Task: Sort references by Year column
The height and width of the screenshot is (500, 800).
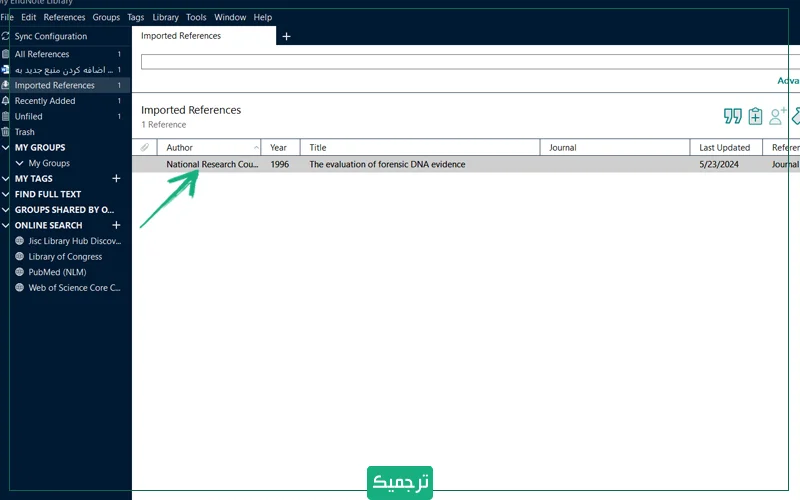Action: click(279, 148)
